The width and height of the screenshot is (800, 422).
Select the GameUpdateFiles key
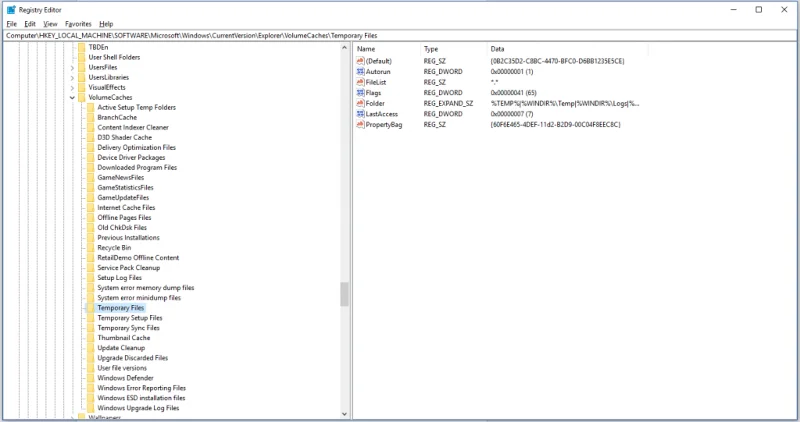(x=123, y=197)
